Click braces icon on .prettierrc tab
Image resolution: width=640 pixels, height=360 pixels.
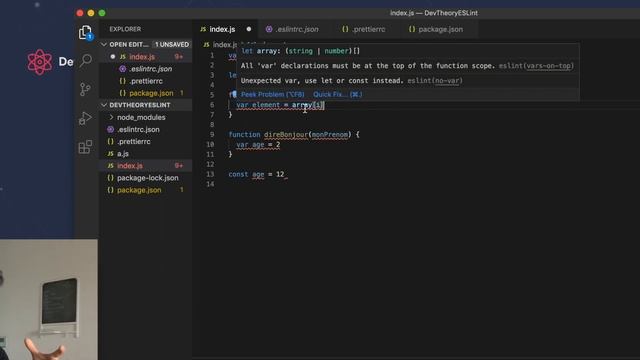click(345, 29)
